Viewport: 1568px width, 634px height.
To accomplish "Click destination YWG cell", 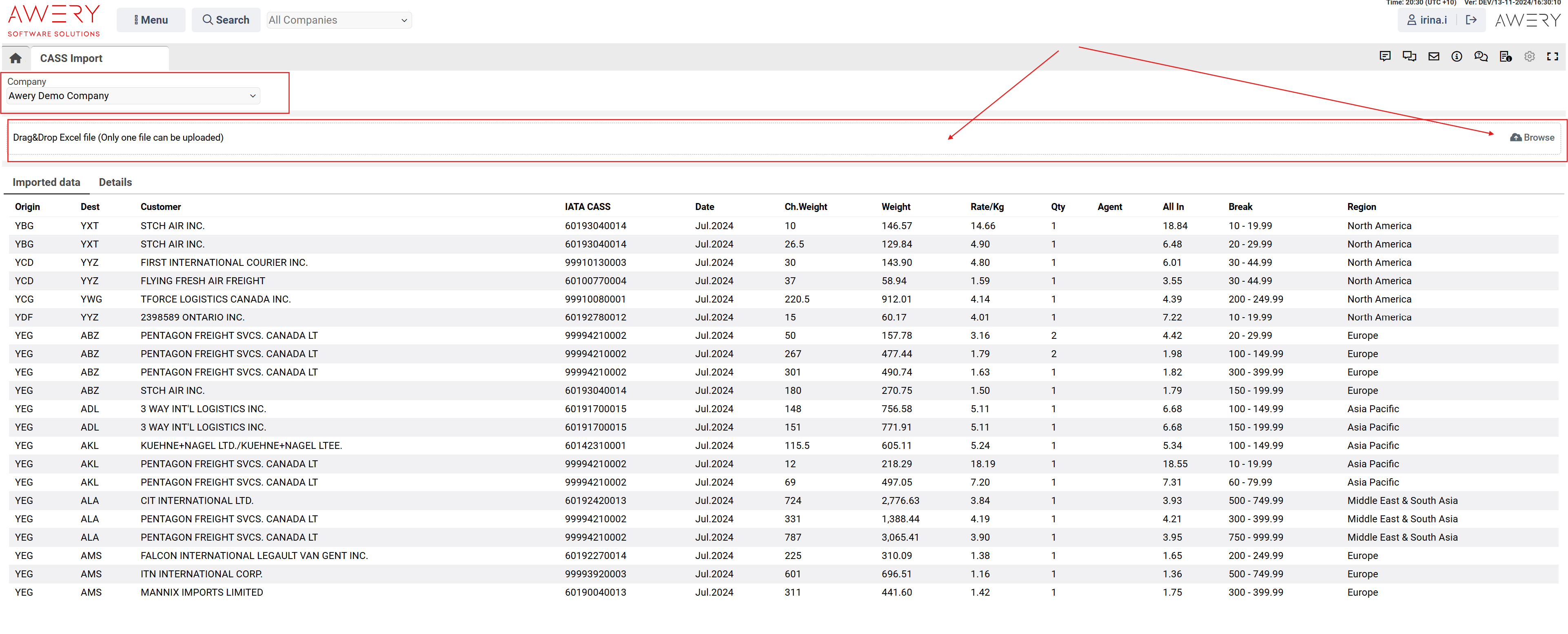I will coord(91,299).
